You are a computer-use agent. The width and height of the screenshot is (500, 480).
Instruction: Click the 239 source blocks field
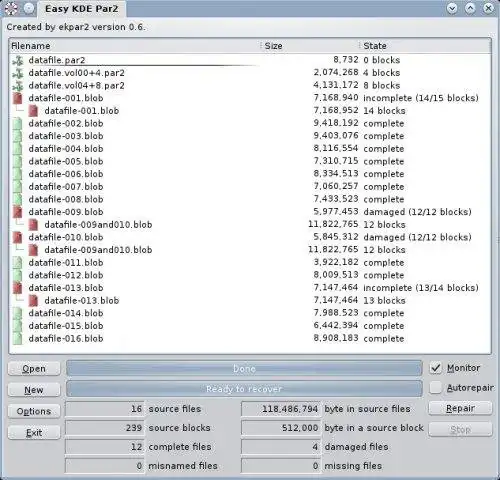[x=105, y=428]
